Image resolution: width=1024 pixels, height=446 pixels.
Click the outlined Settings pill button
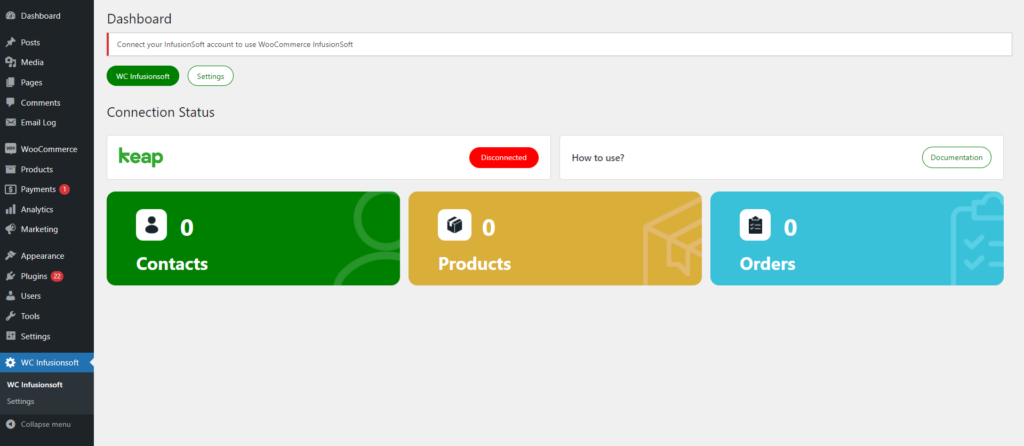click(x=210, y=76)
